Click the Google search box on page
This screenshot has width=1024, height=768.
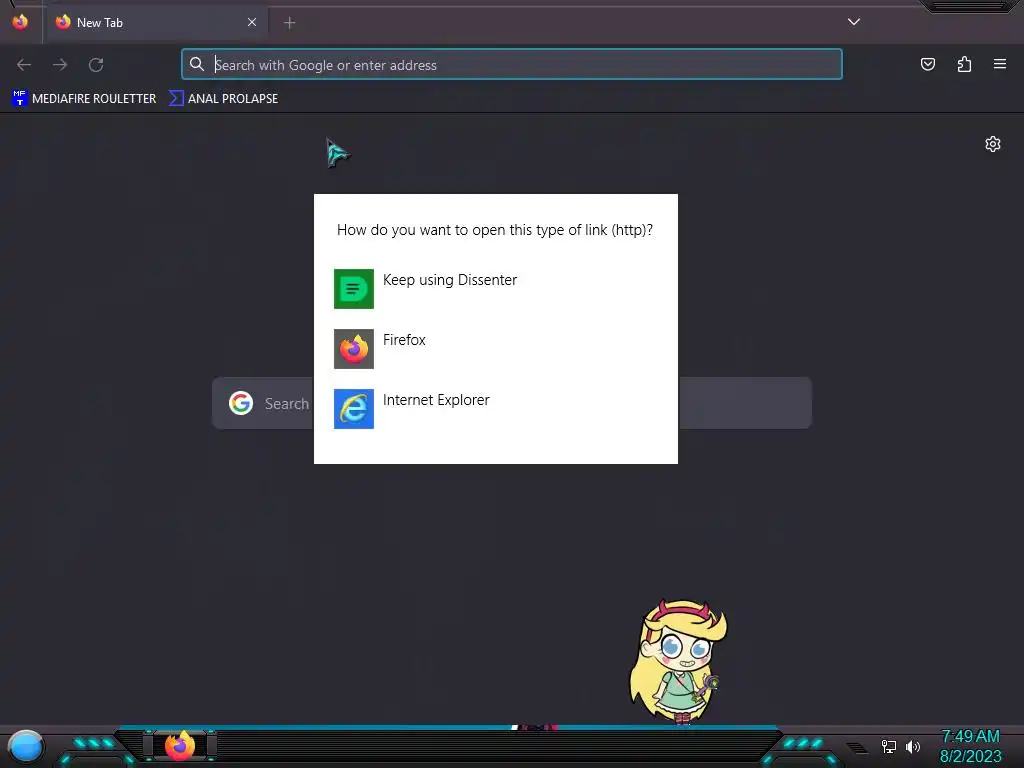pos(511,403)
